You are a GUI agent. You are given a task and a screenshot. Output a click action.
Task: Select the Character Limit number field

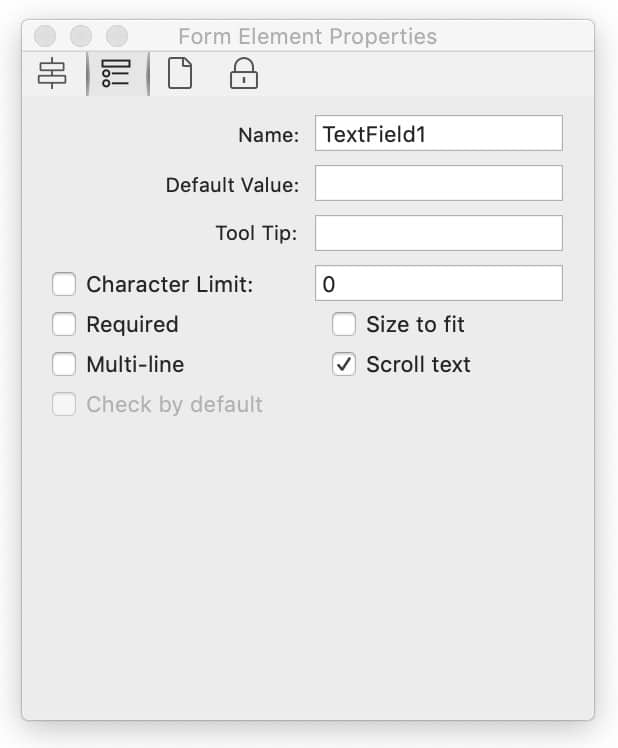pos(438,284)
